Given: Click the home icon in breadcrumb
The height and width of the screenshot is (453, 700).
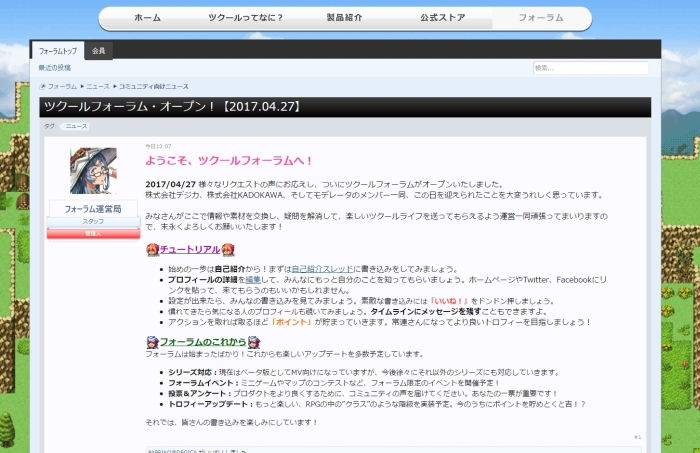Looking at the screenshot, I should [43, 87].
